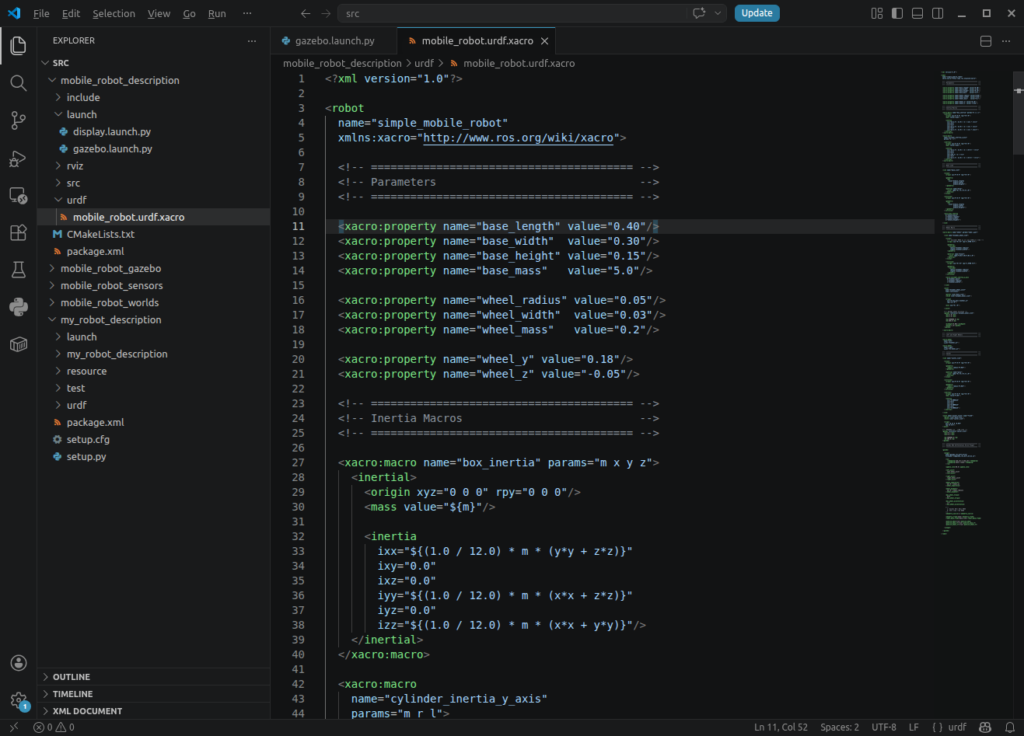
Task: Collapse the mobile_robot_description folder
Action: tap(153, 80)
